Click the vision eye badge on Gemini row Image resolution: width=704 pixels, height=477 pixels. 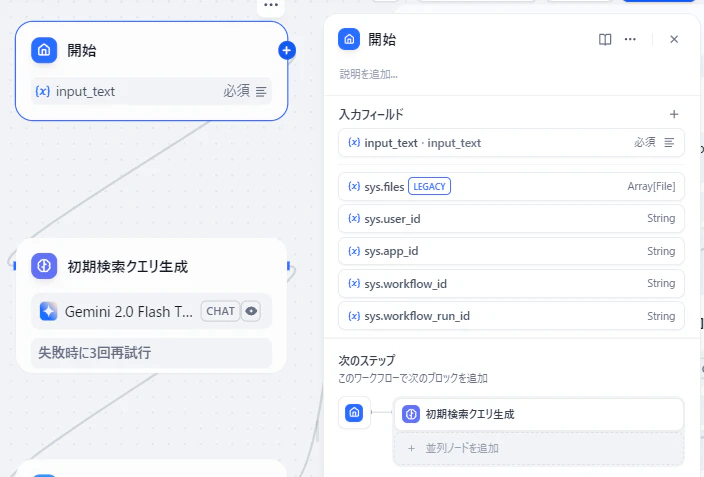pyautogui.click(x=251, y=311)
